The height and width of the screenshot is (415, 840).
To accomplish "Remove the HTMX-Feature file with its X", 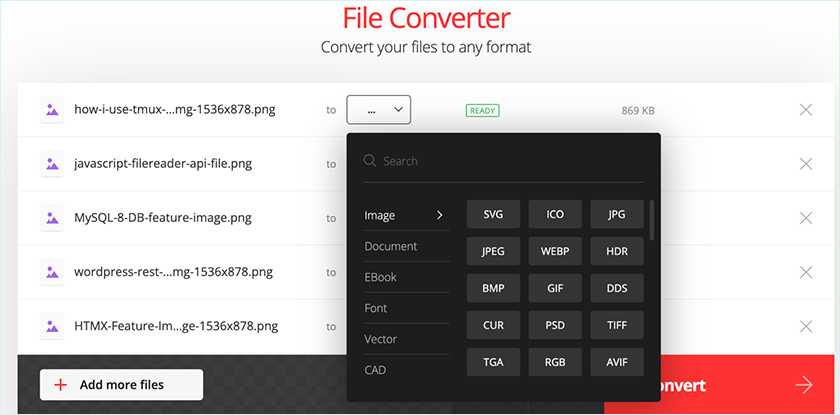I will (x=806, y=326).
